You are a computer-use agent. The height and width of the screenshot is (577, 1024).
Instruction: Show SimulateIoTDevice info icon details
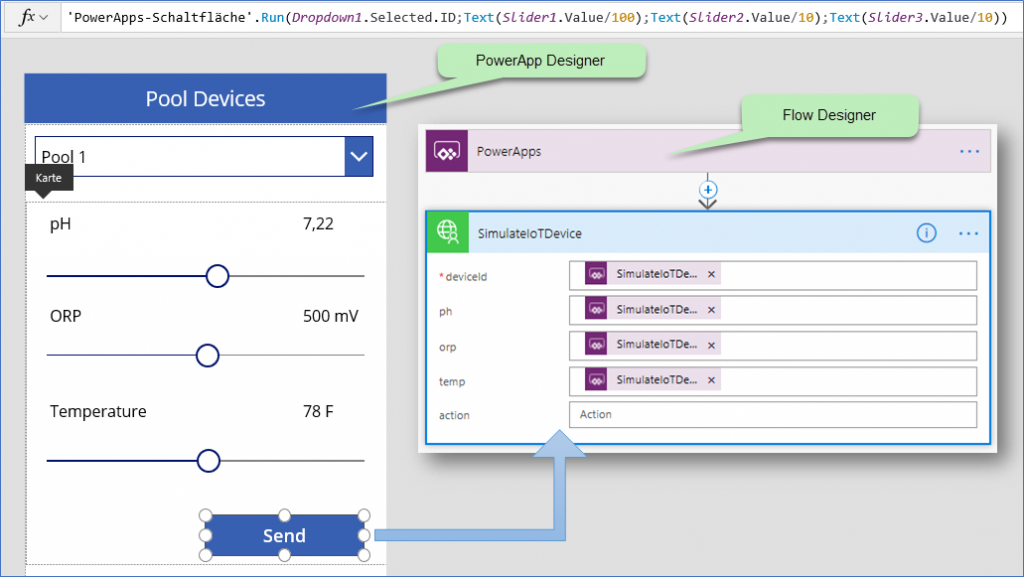click(926, 233)
